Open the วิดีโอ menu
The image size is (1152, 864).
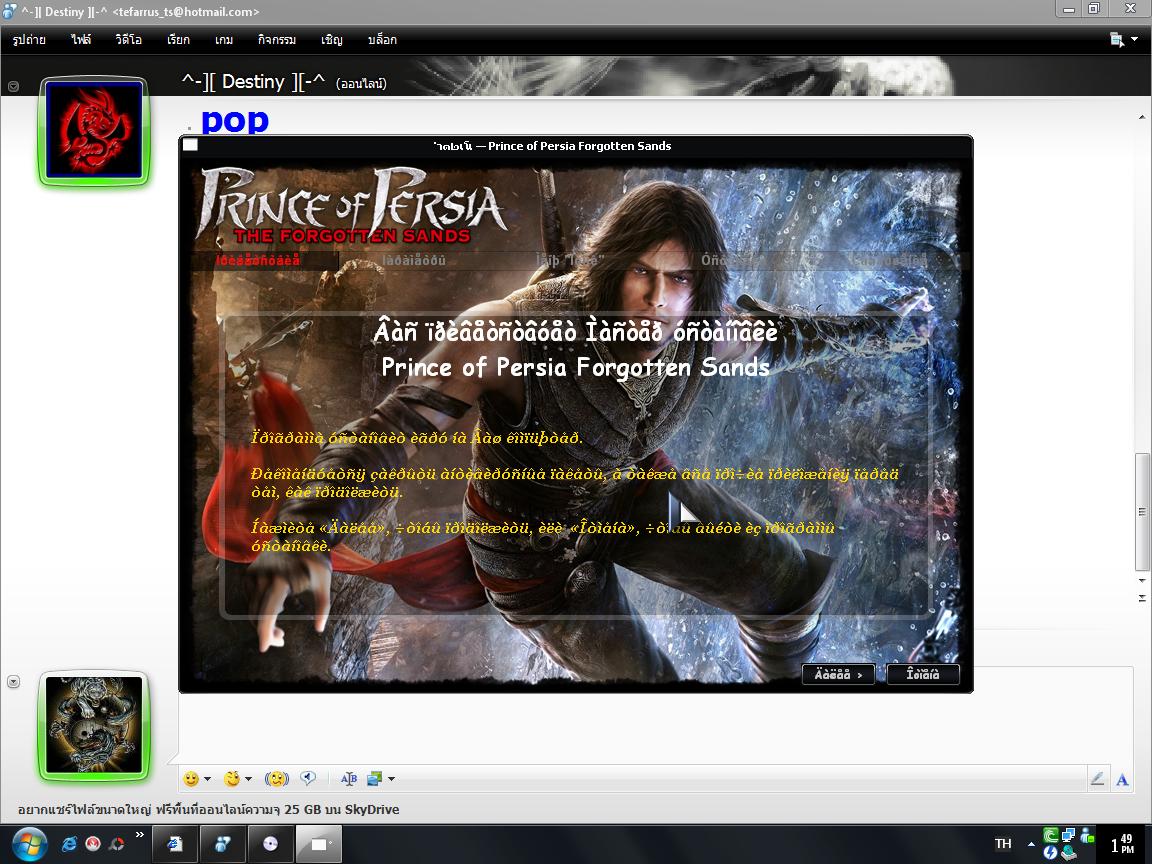[129, 40]
